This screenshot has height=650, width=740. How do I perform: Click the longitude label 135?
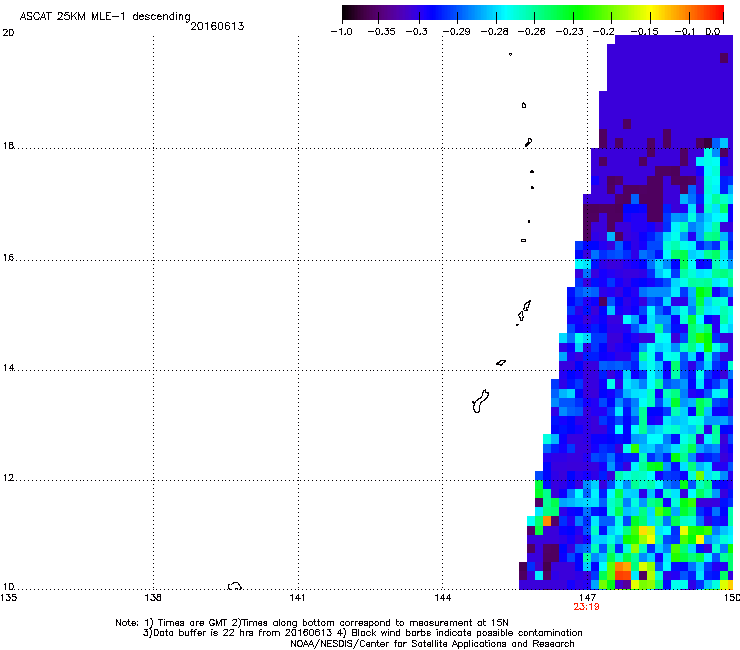(x=8, y=598)
